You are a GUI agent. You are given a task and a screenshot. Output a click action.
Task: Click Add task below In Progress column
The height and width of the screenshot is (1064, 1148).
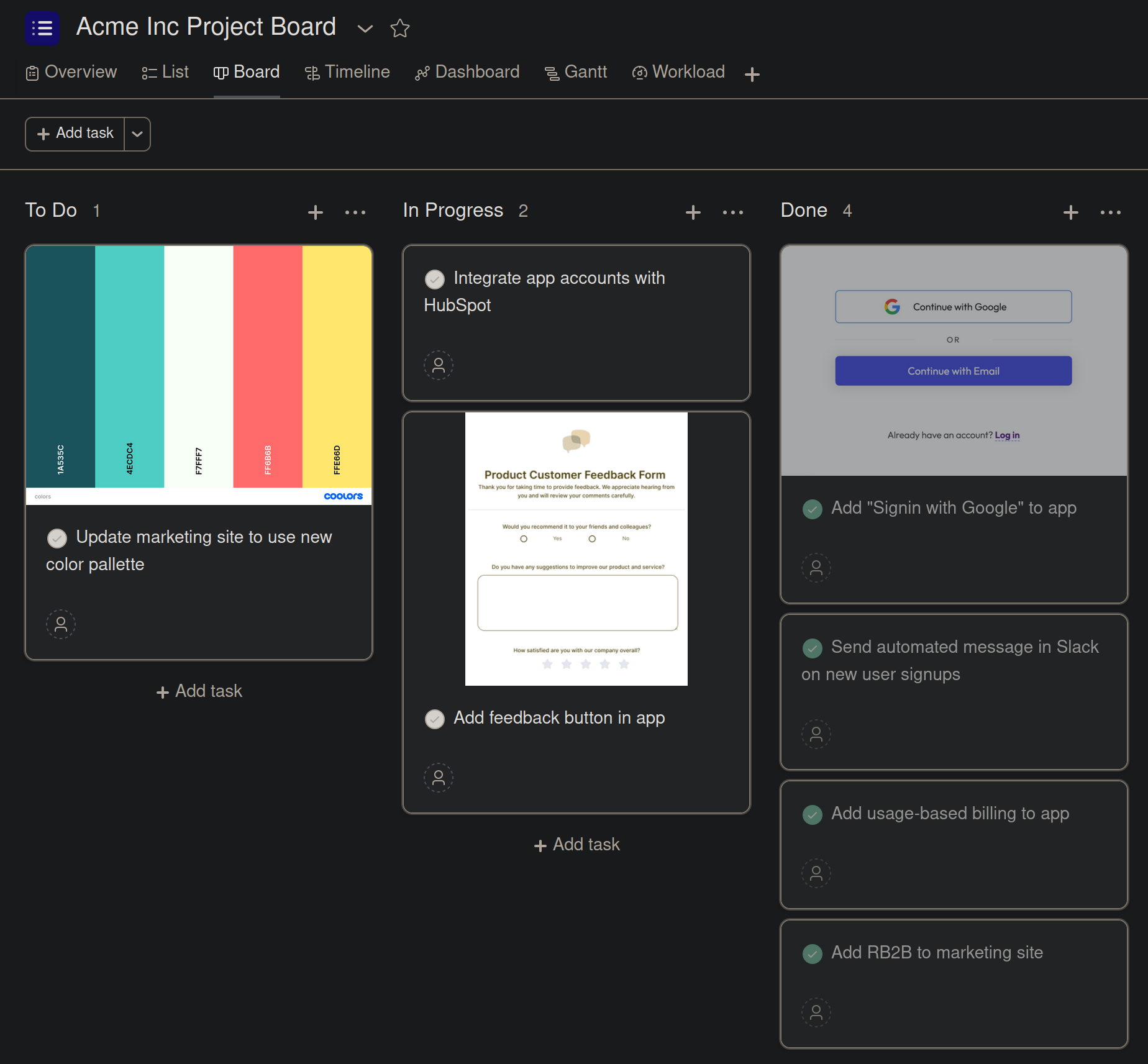(x=576, y=845)
